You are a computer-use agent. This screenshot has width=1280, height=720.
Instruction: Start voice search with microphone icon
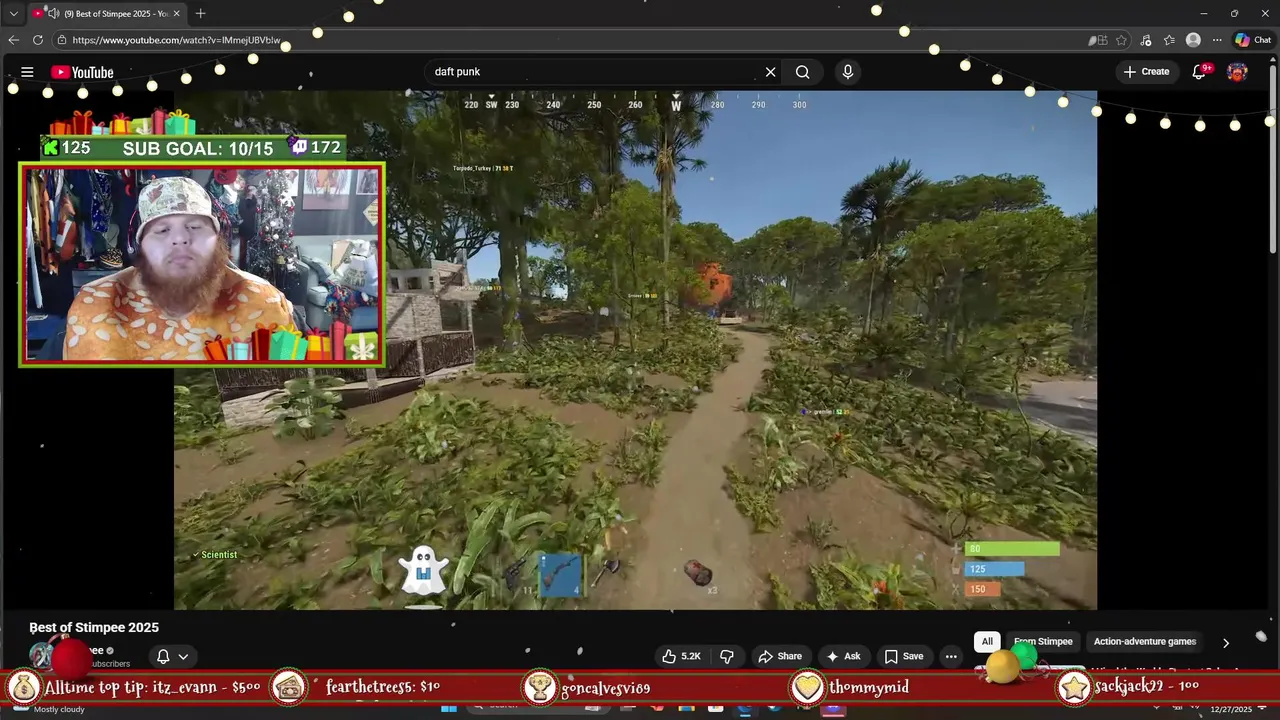click(848, 72)
